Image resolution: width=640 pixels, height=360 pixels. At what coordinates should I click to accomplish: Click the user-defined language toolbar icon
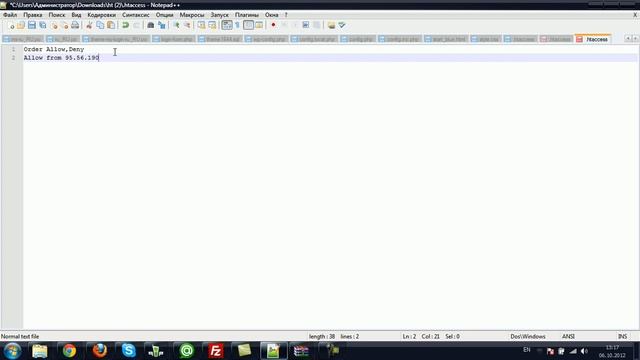pos(259,25)
